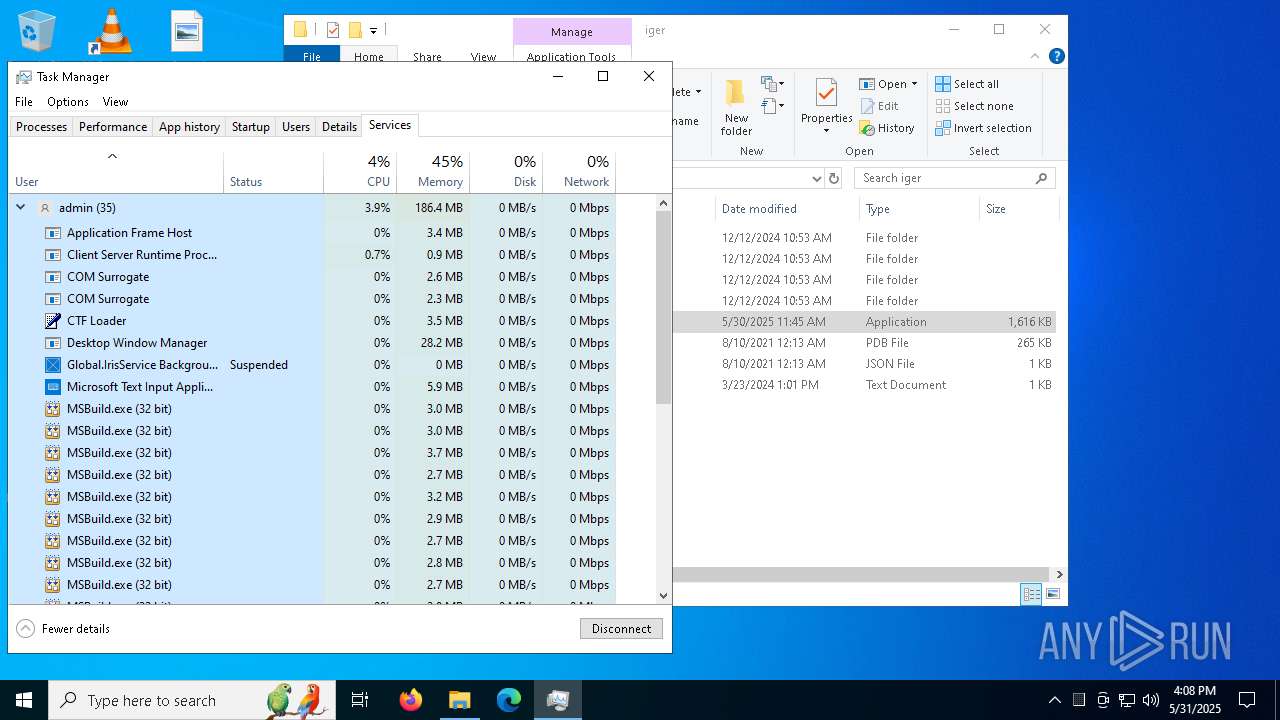
Task: Open the Quick Access Toolbar customize dropdown
Action: tap(373, 31)
